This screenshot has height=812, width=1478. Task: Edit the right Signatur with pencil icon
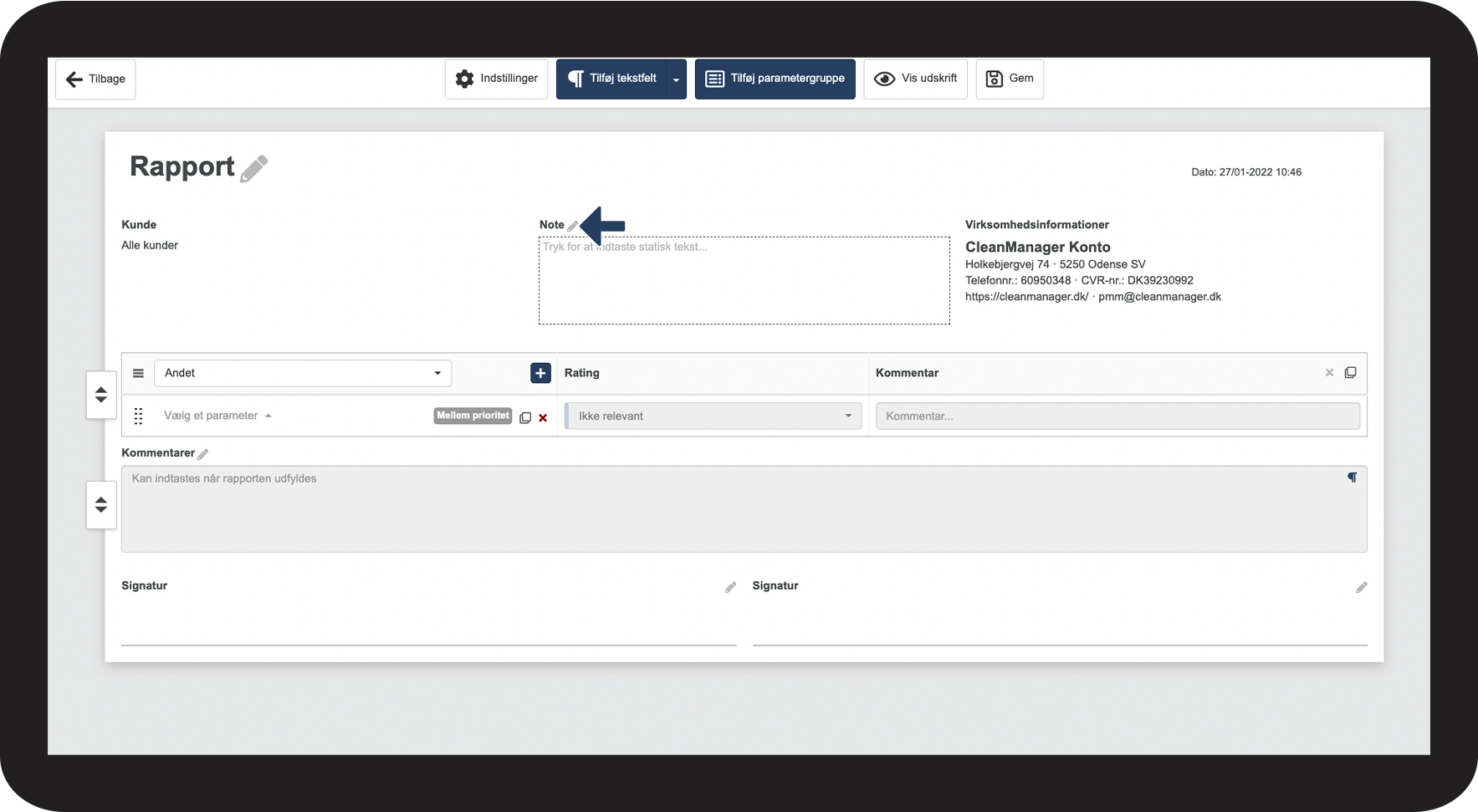[1361, 588]
